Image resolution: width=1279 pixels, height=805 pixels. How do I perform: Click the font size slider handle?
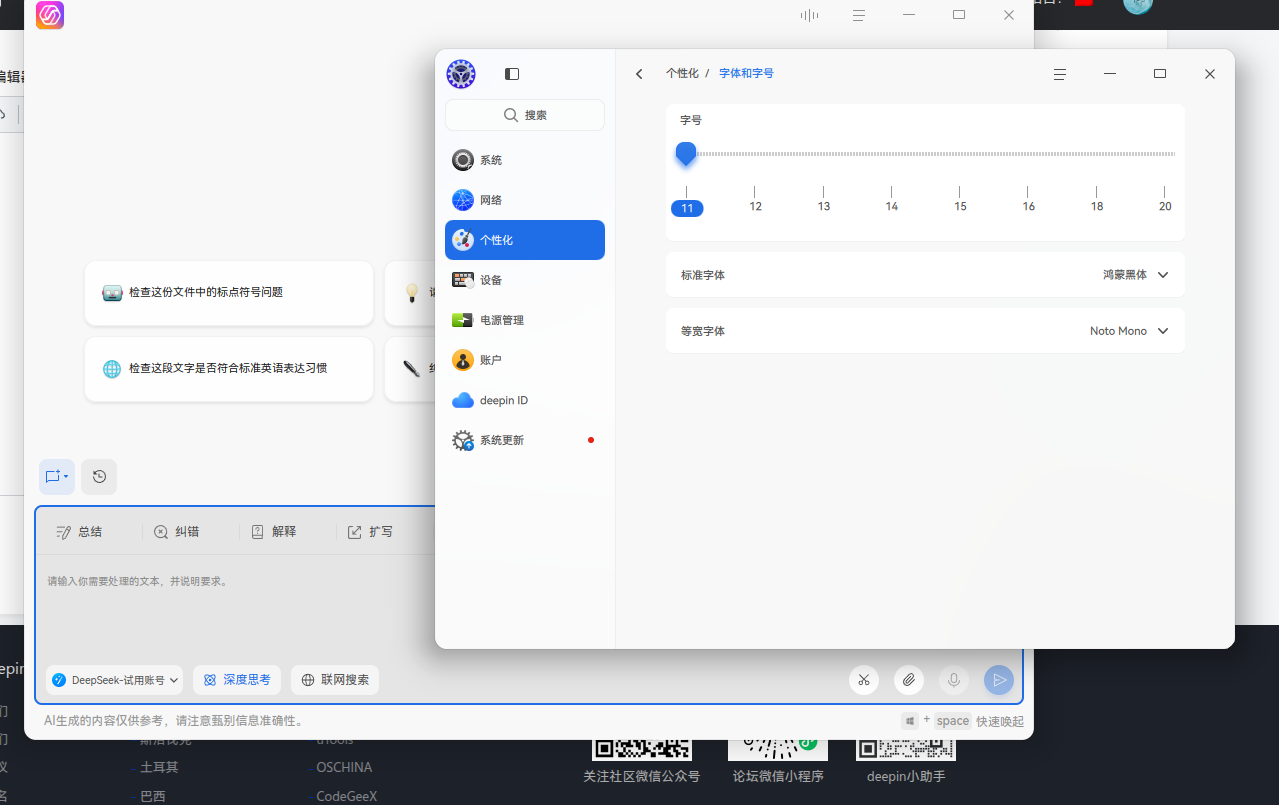click(686, 154)
